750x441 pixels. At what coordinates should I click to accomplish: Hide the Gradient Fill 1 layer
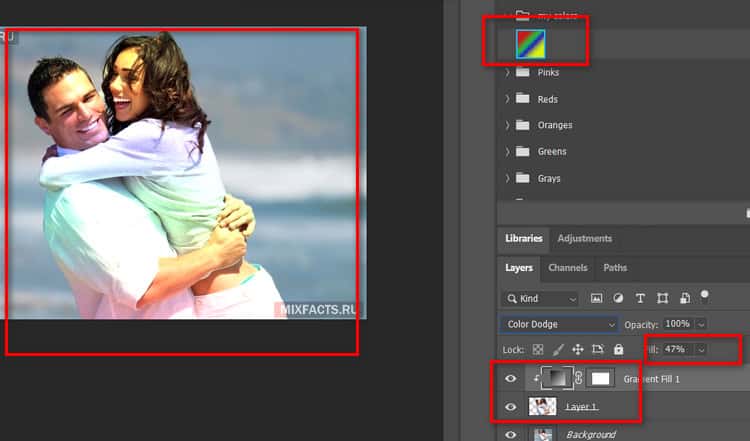[x=511, y=379]
